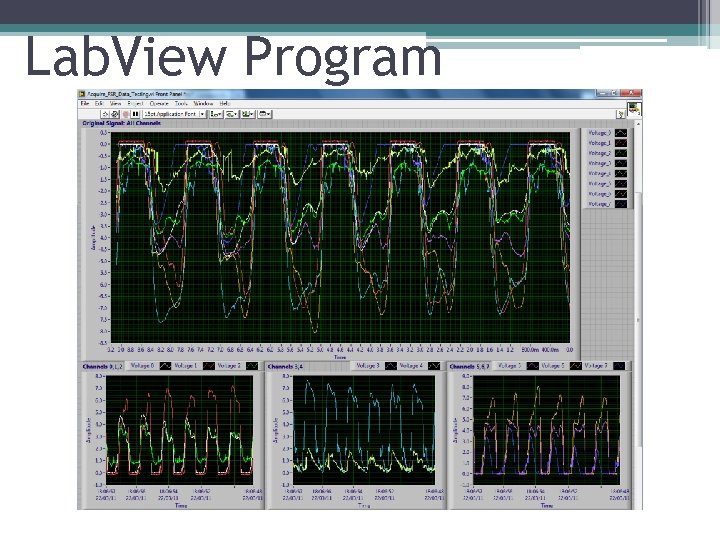Click the seventh plot swatch in the main legend
This screenshot has height=540, width=720.
[x=621, y=193]
